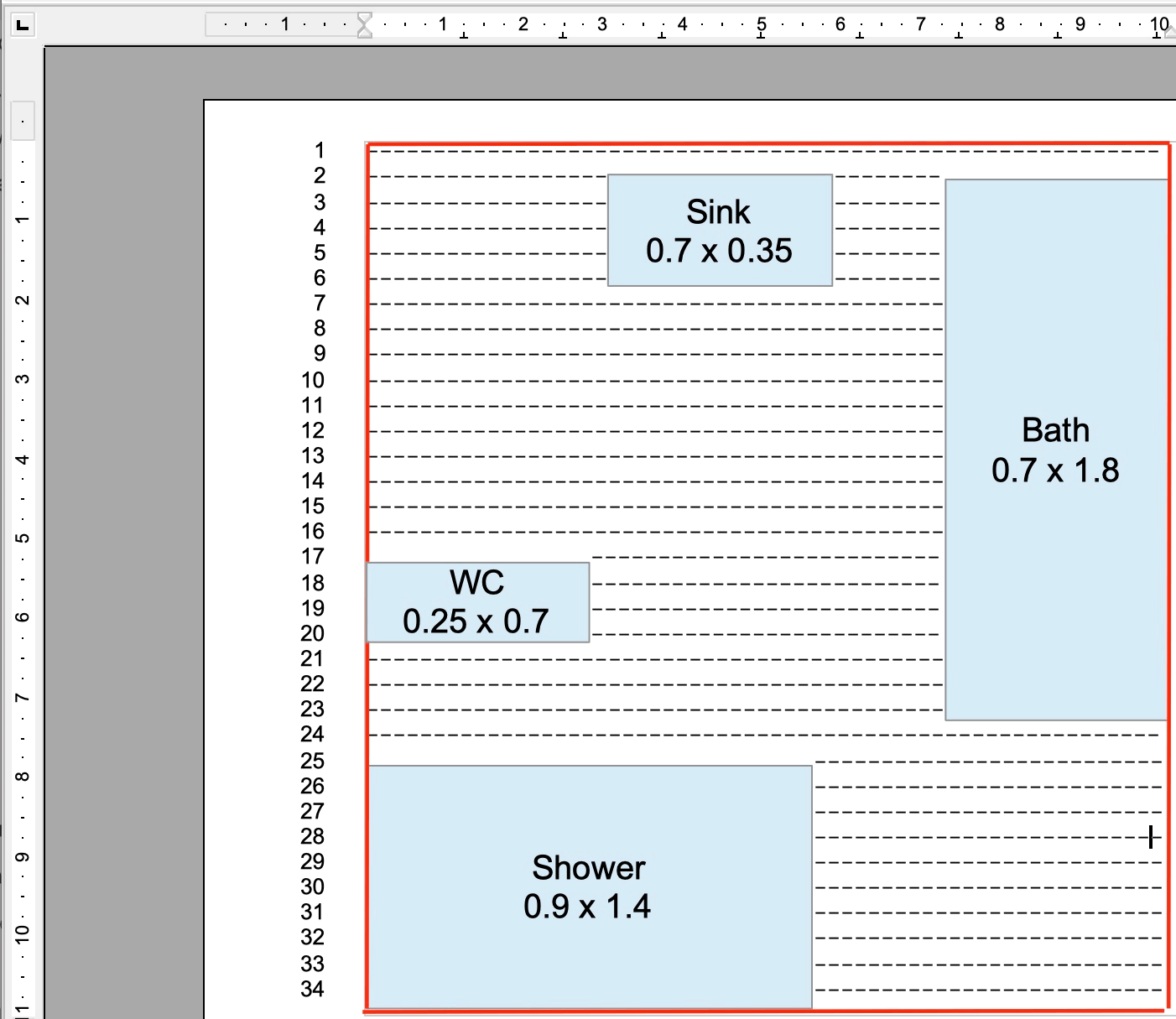This screenshot has width=1176, height=1019.
Task: Click line number 29 in the margin
Action: coord(313,861)
